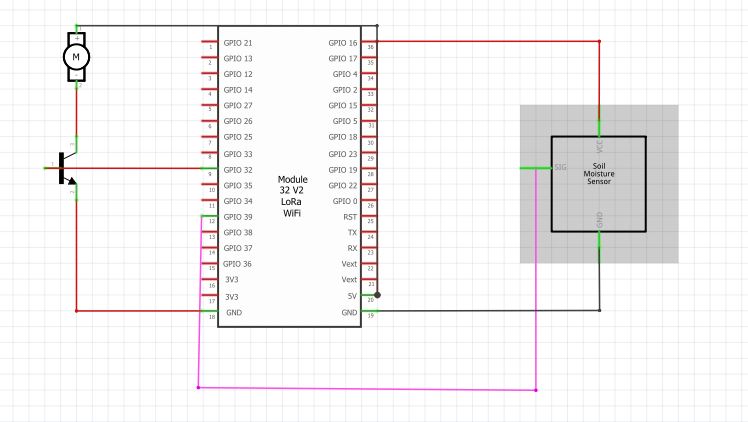
Task: Select the GPIO 21 pin
Action: point(209,43)
